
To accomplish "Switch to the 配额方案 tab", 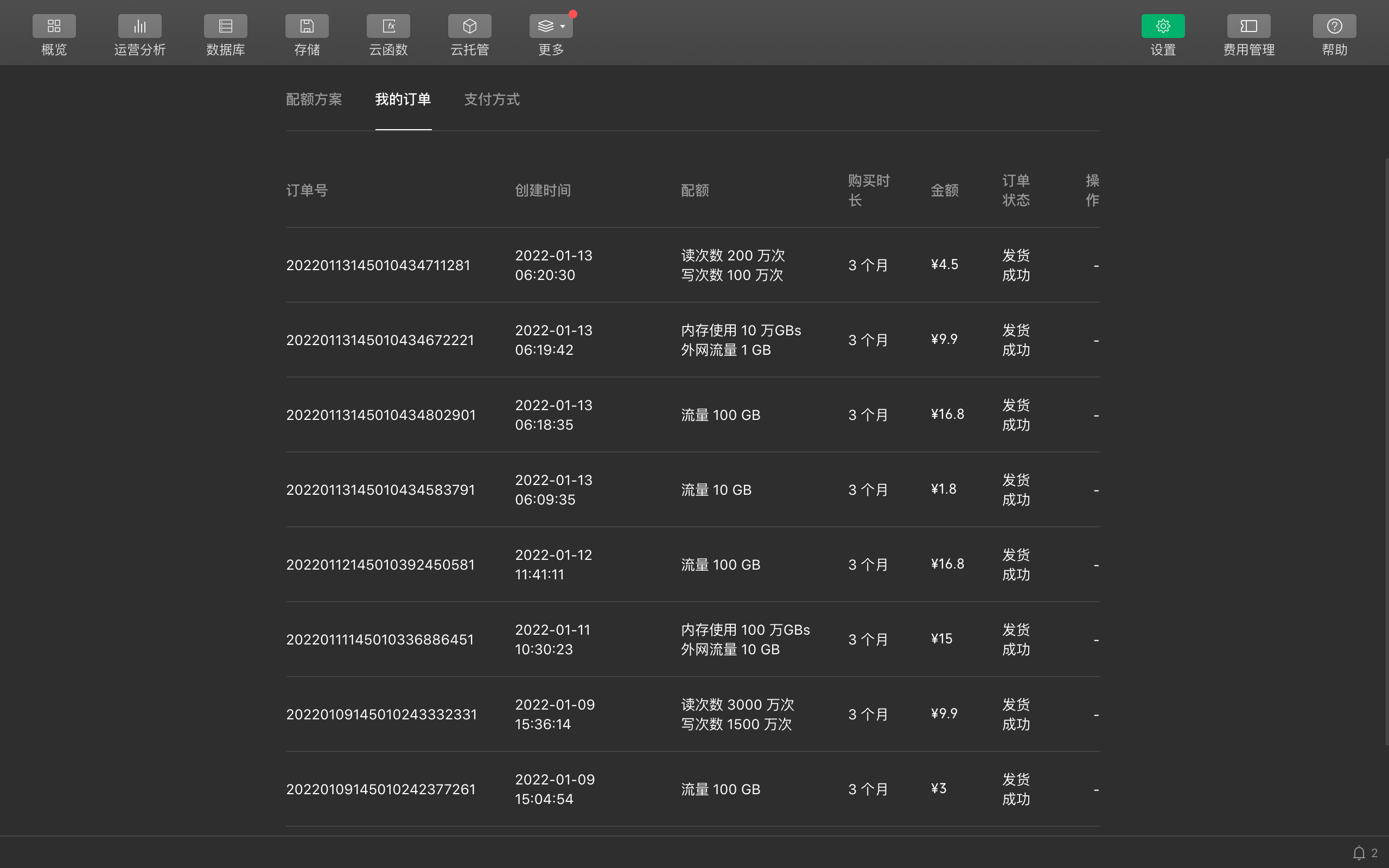I will pos(314,99).
